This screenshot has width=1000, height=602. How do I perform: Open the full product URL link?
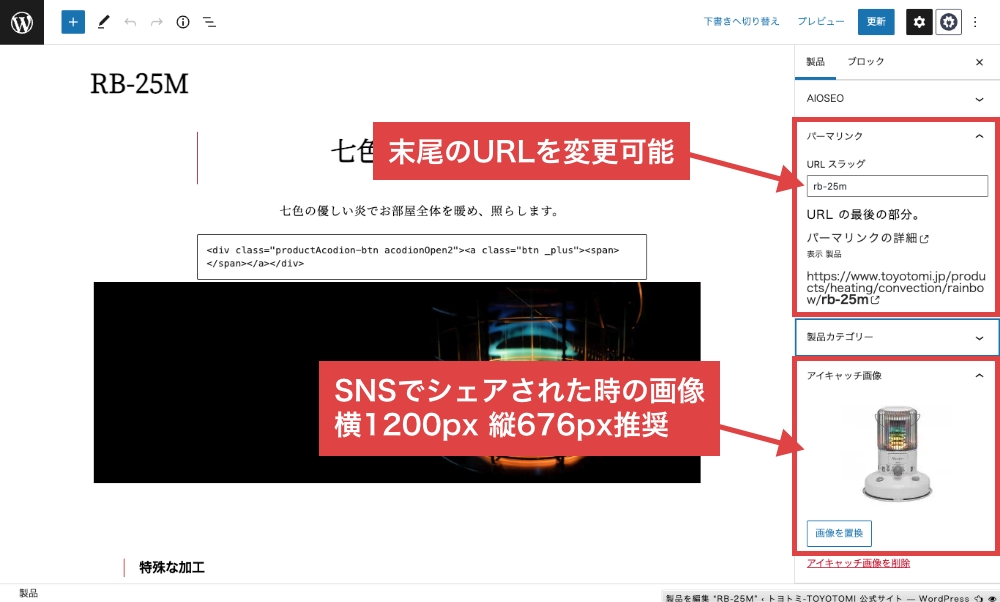pos(895,288)
